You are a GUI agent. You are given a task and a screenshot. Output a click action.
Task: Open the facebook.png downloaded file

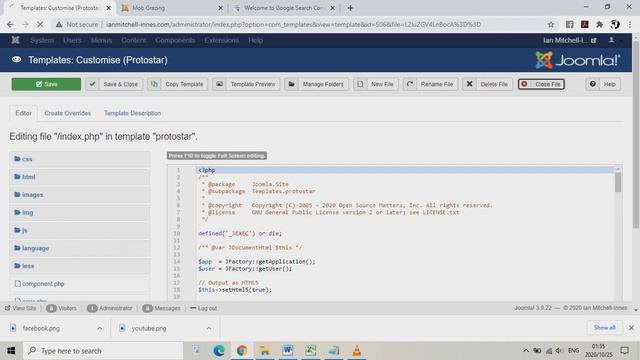41,328
